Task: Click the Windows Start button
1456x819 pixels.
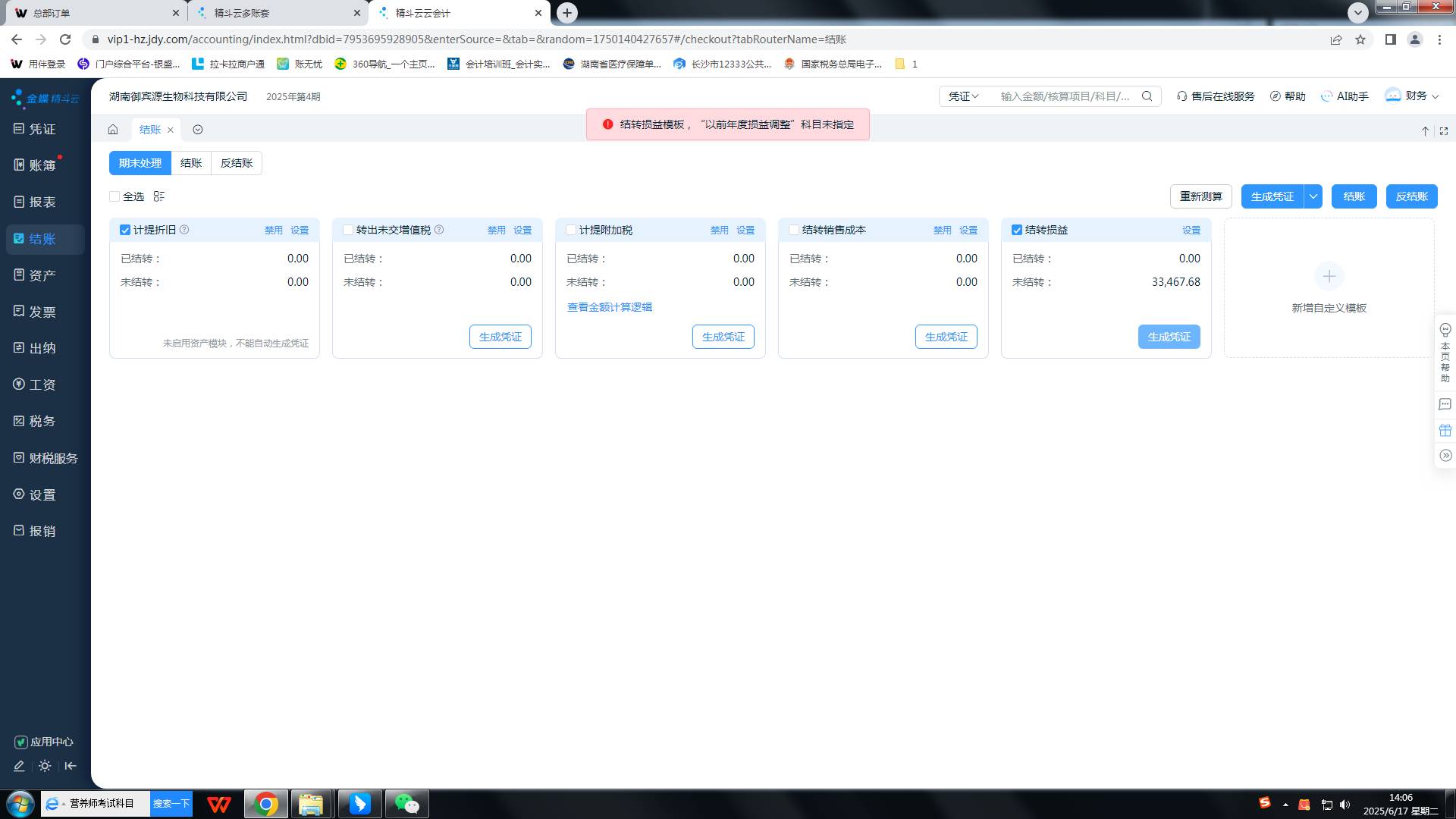Action: pyautogui.click(x=20, y=804)
